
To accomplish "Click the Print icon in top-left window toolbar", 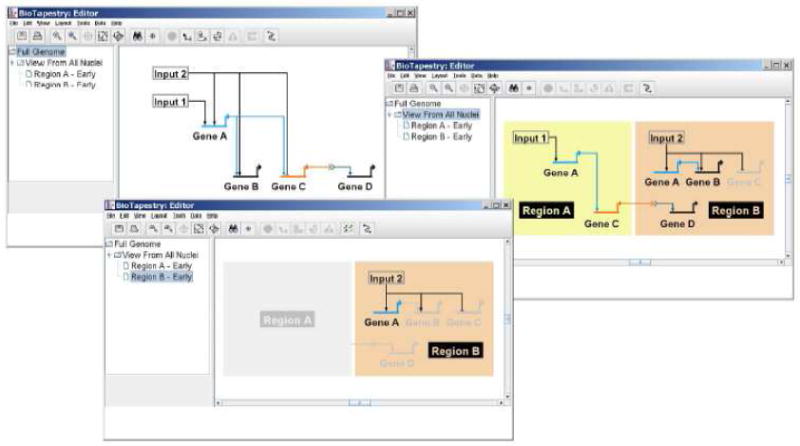I will (36, 34).
